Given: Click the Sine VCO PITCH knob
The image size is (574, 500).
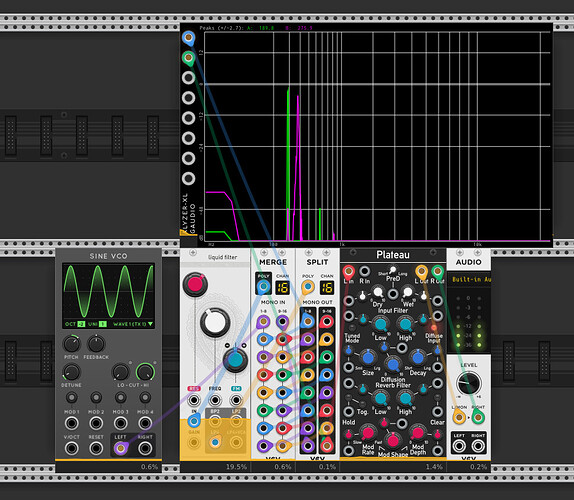Looking at the screenshot, I should click(71, 344).
